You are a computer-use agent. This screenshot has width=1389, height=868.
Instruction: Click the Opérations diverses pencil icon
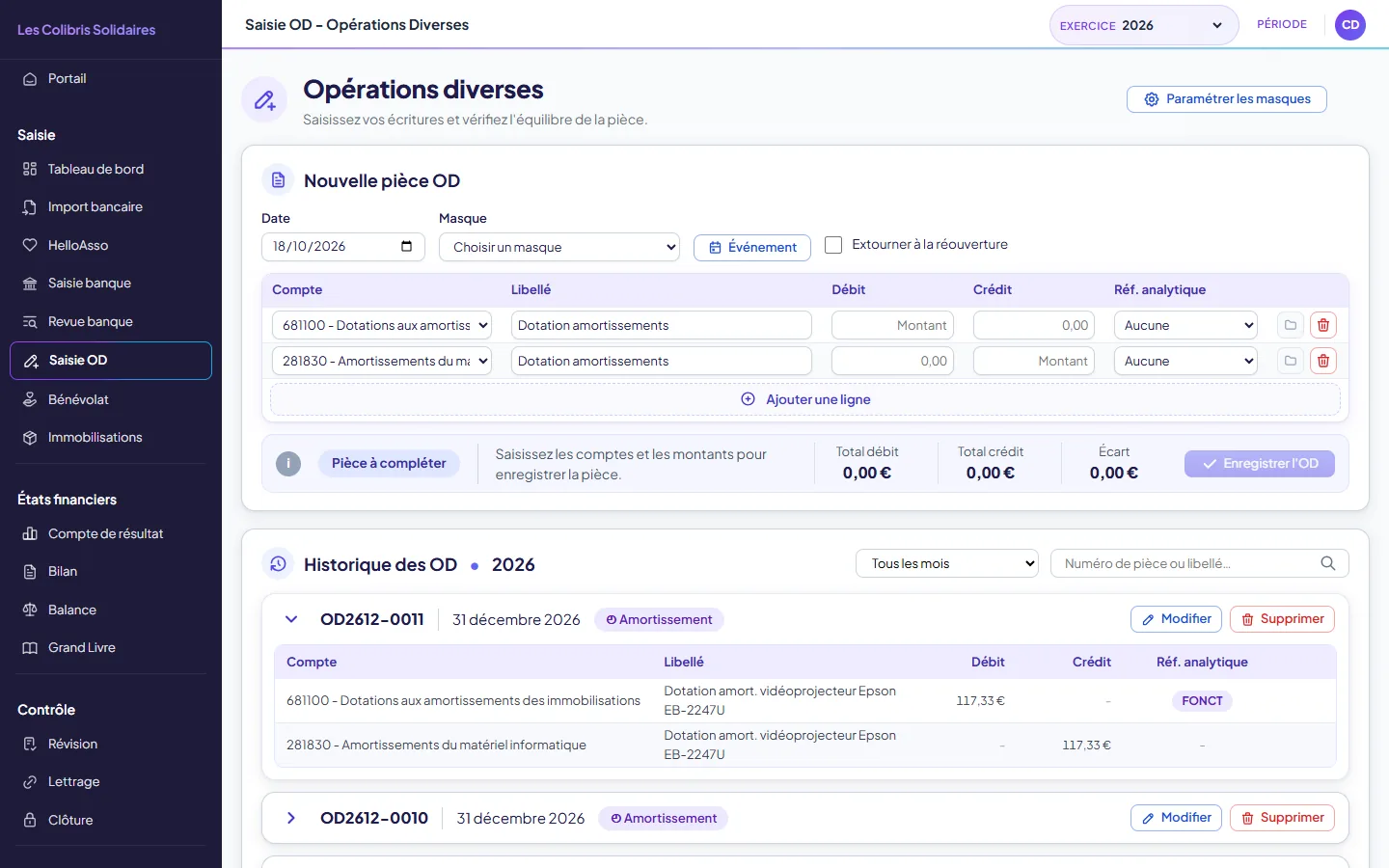point(264,99)
